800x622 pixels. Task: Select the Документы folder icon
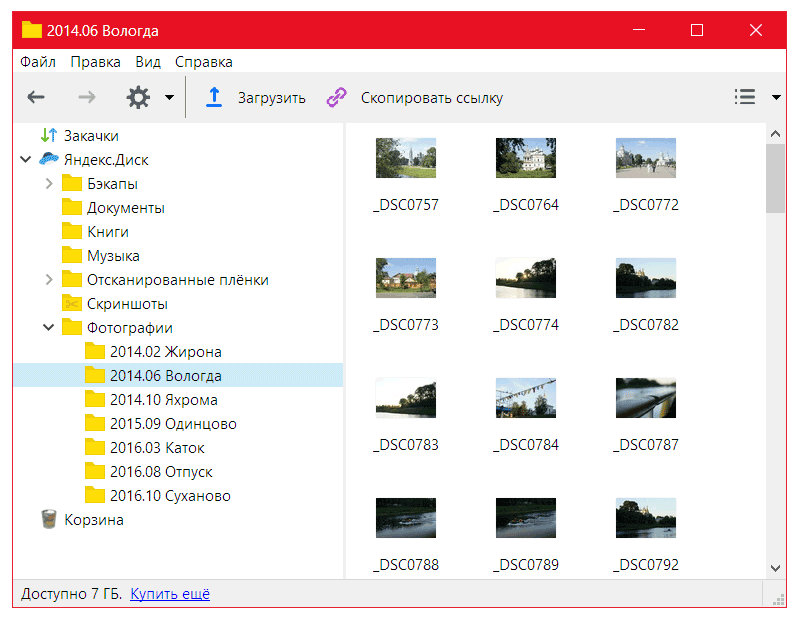[72, 207]
